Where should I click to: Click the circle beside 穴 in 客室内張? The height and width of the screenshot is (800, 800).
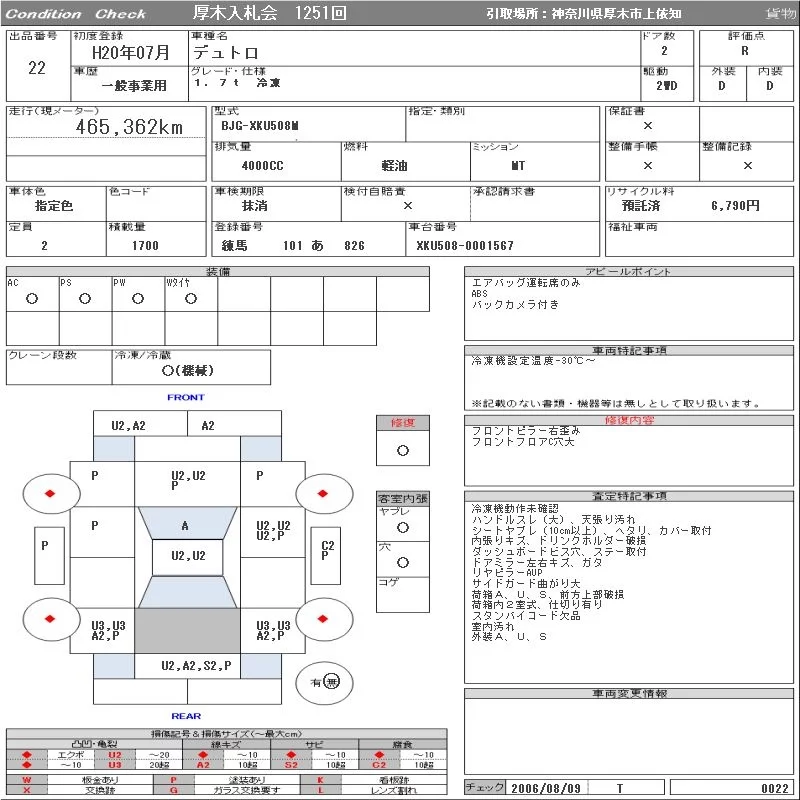pos(403,562)
